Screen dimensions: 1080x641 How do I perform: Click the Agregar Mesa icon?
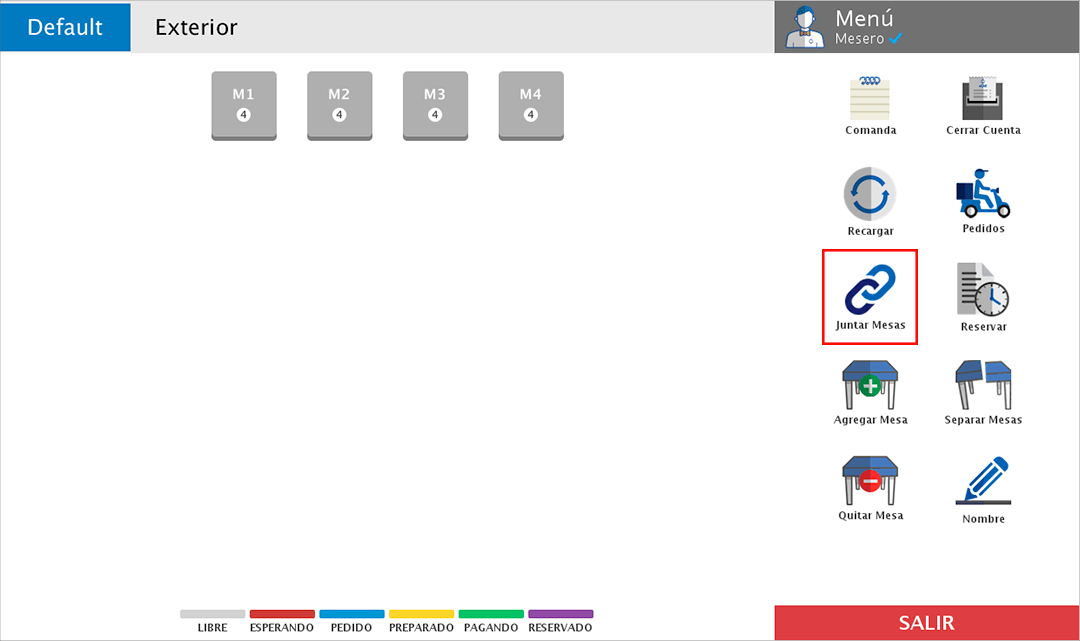coord(870,385)
